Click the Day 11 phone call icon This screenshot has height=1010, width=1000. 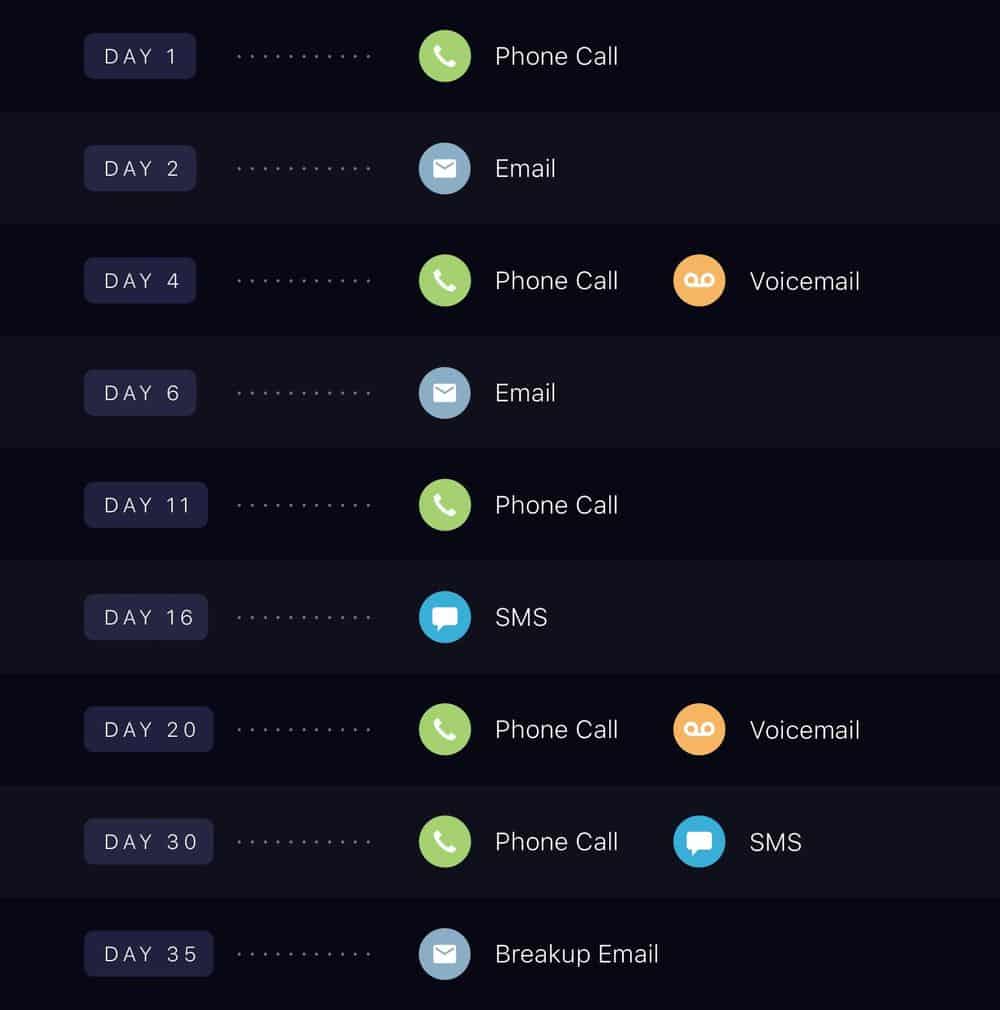[445, 505]
